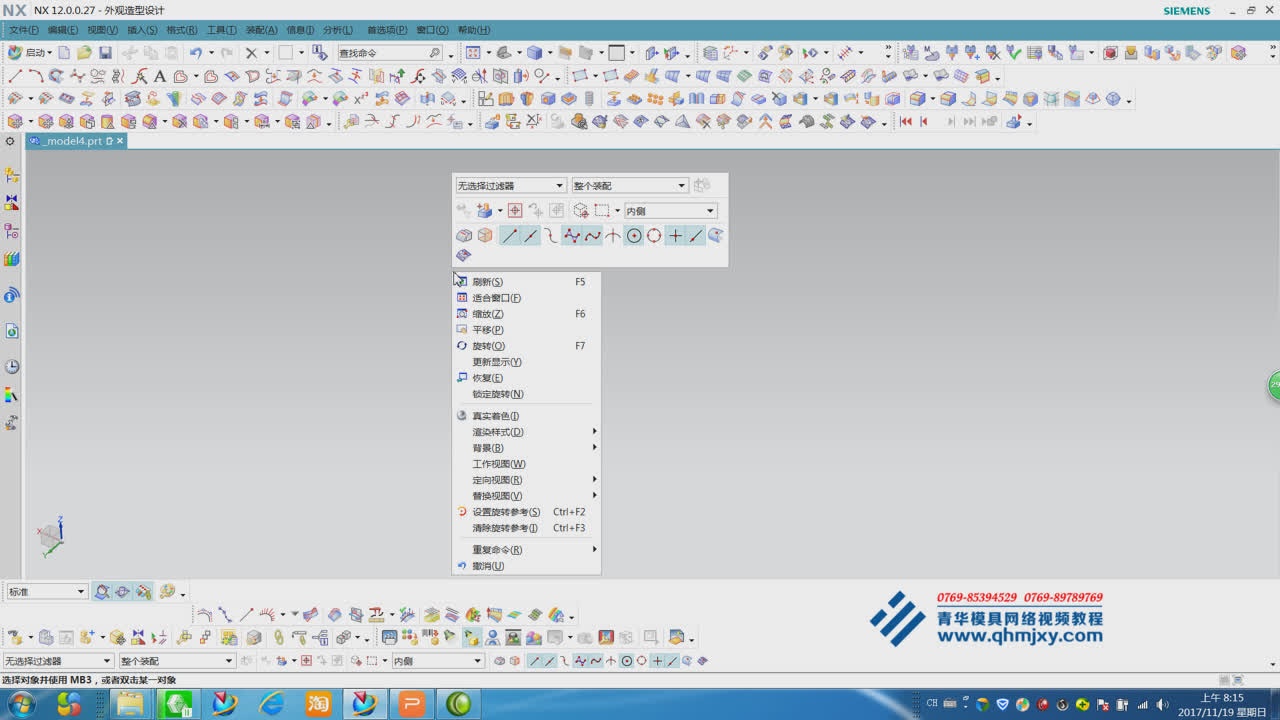This screenshot has height=720, width=1280.
Task: Open the 文件(F) menu
Action: (x=24, y=30)
